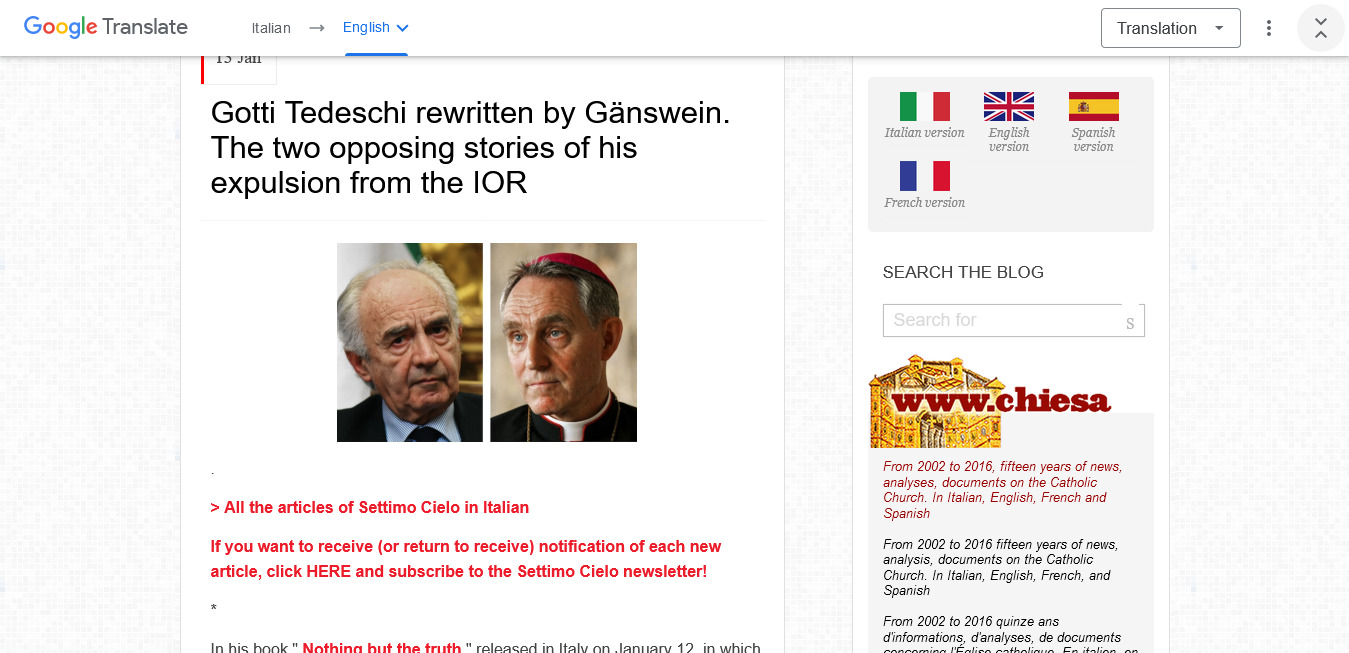Open the Google Translate logo link

[x=106, y=28]
